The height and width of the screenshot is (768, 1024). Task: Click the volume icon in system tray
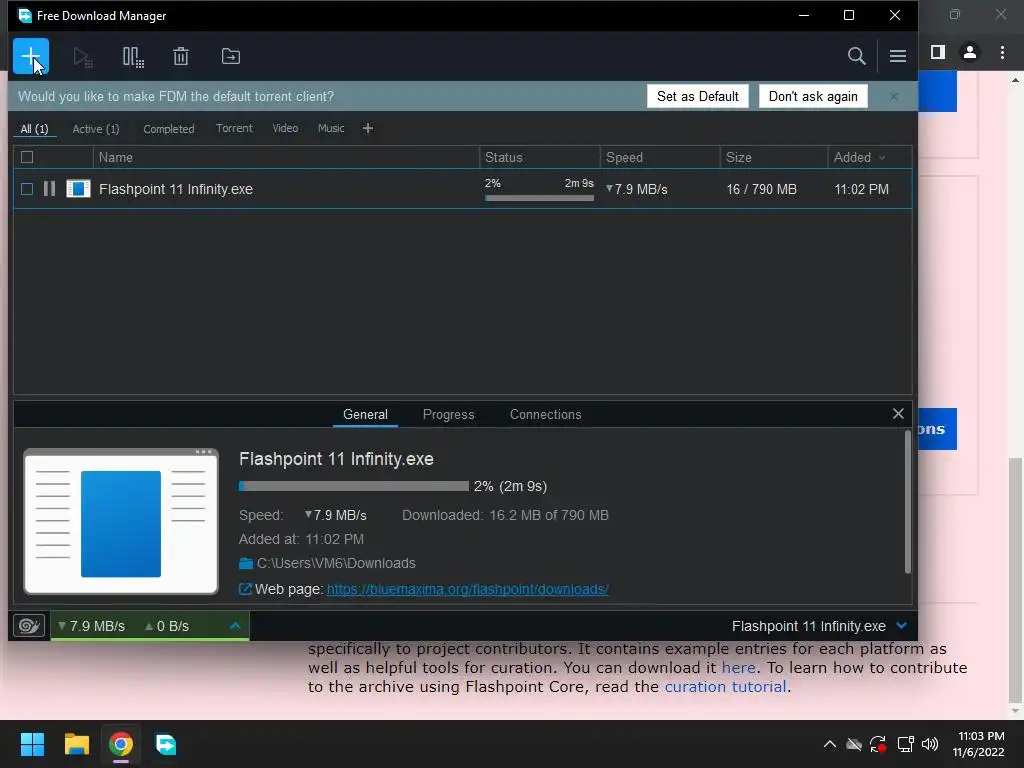pos(930,744)
